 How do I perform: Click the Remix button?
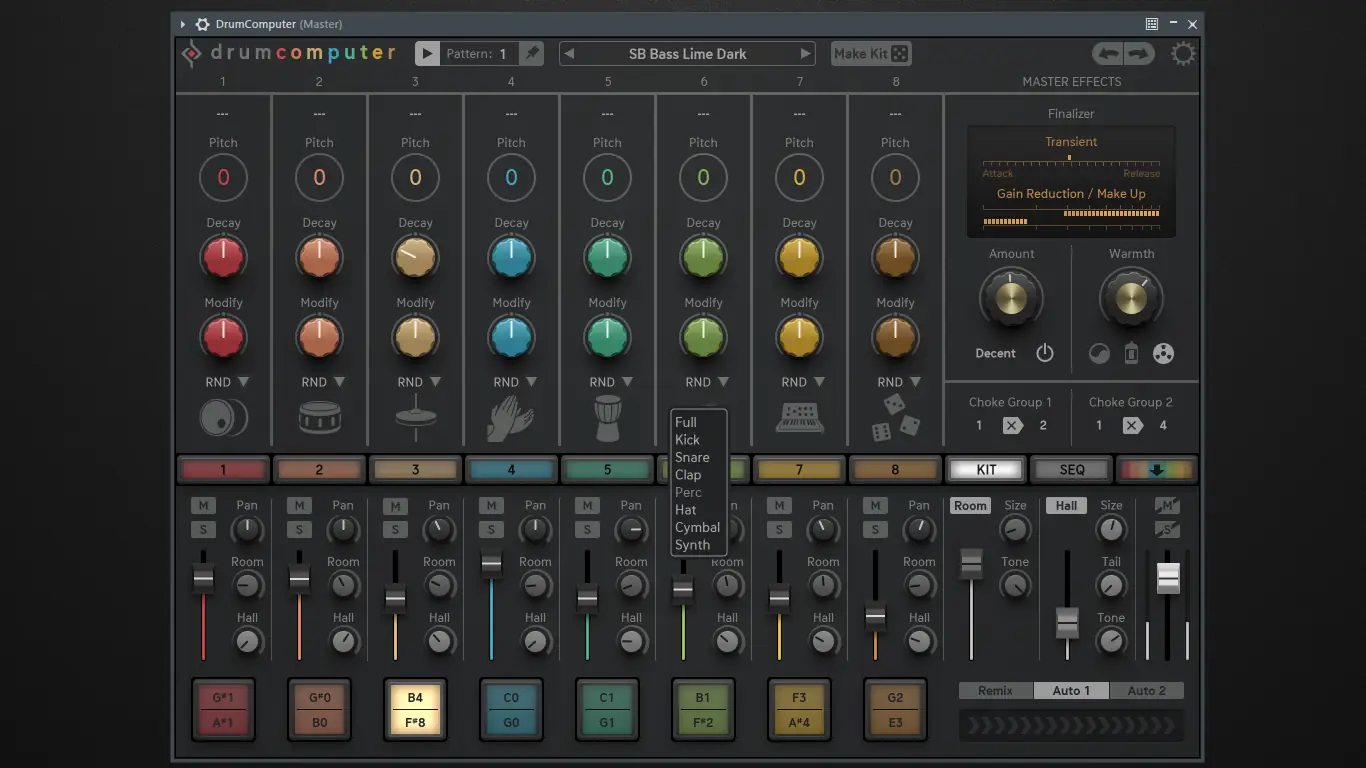(x=995, y=690)
